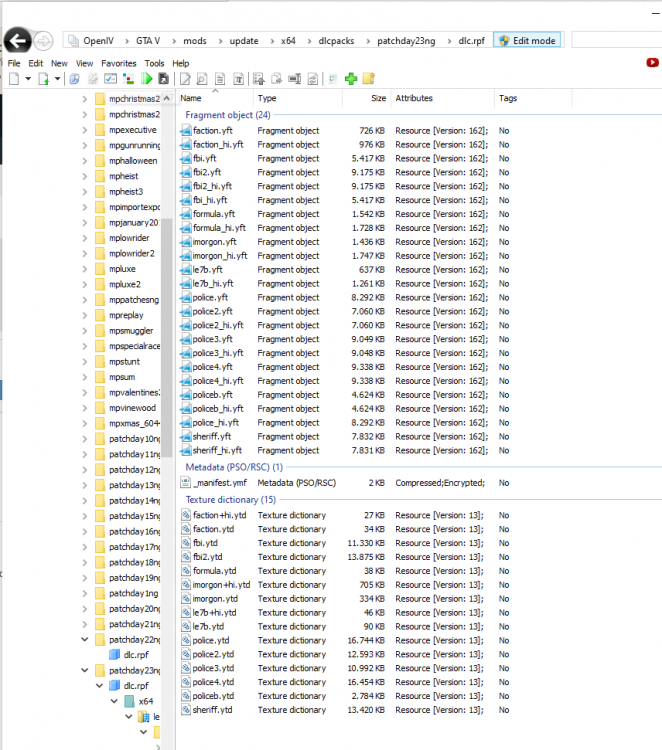Click the blue dlc.rpf archive under patchday22ng
Image resolution: width=662 pixels, height=750 pixels.
pos(129,655)
